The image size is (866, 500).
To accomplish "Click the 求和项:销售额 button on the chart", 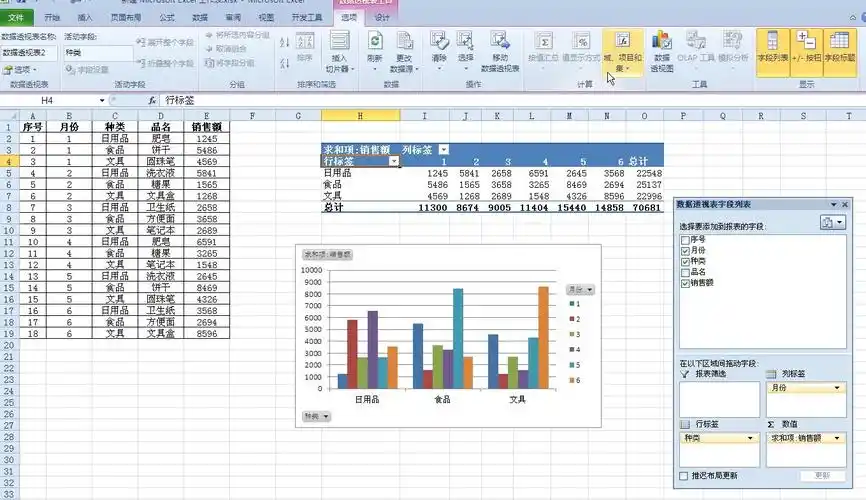I will coord(327,255).
